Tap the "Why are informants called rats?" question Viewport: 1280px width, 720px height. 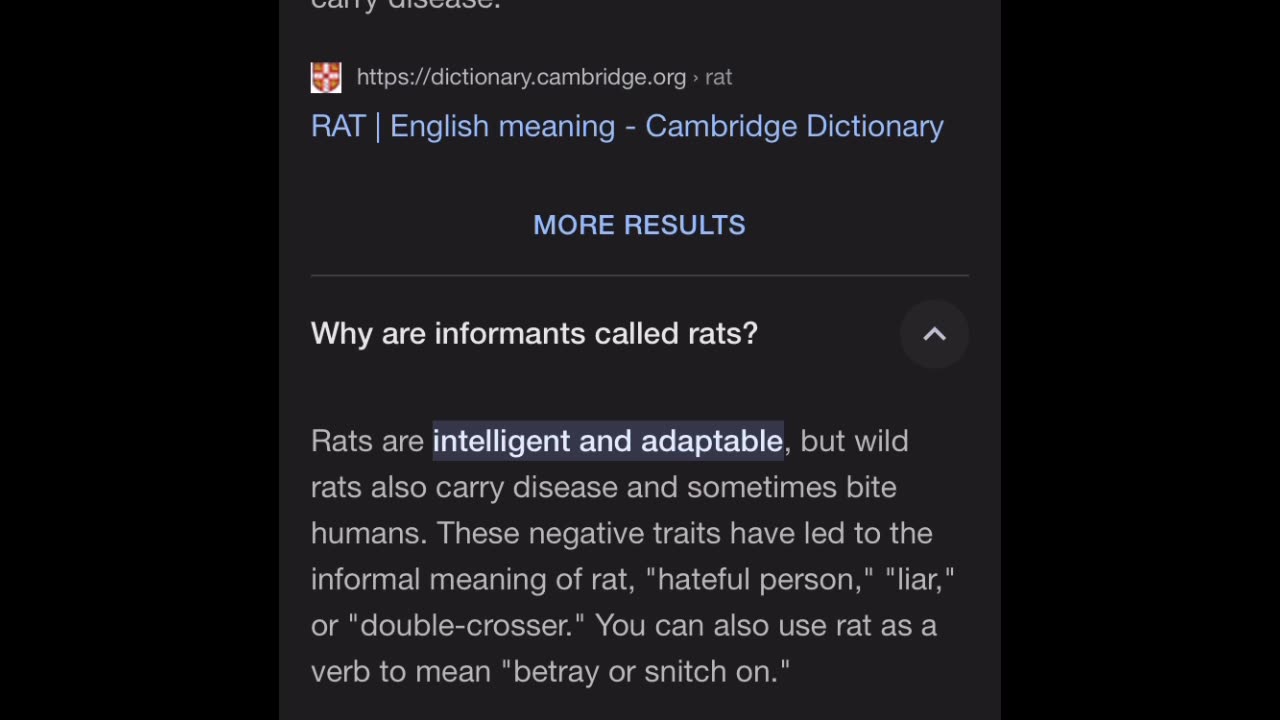[x=534, y=334]
